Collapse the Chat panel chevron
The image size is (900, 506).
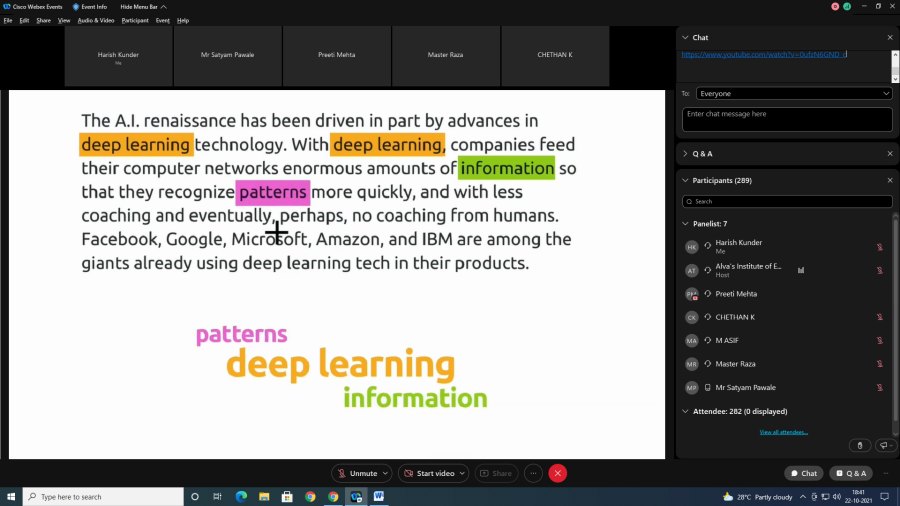[685, 37]
